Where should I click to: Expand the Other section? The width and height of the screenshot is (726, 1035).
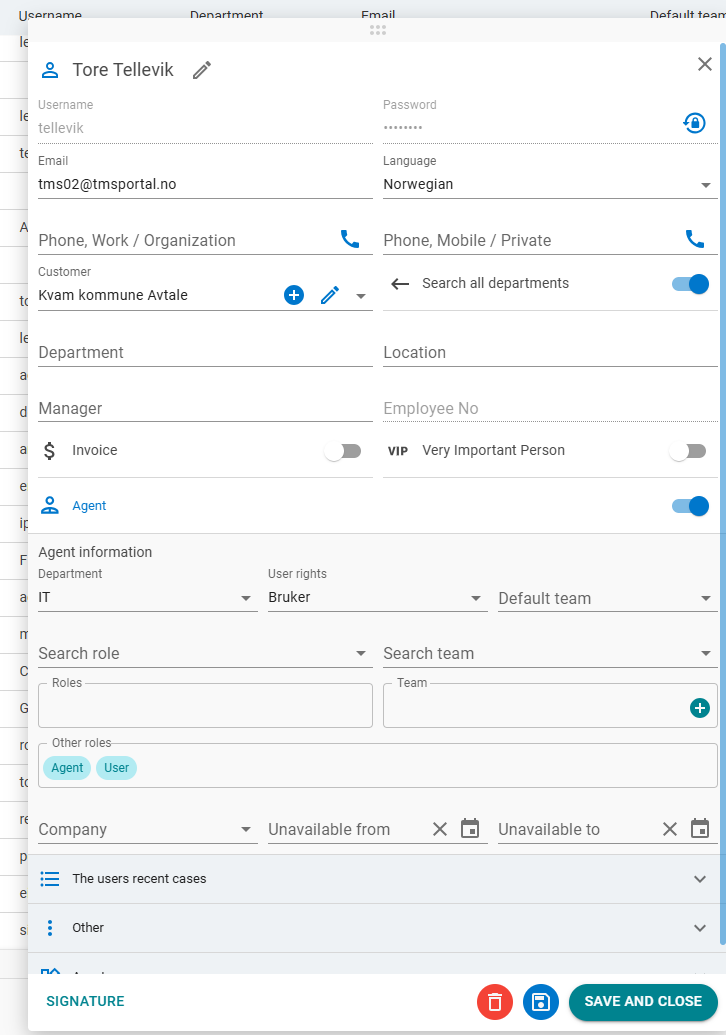pos(377,928)
